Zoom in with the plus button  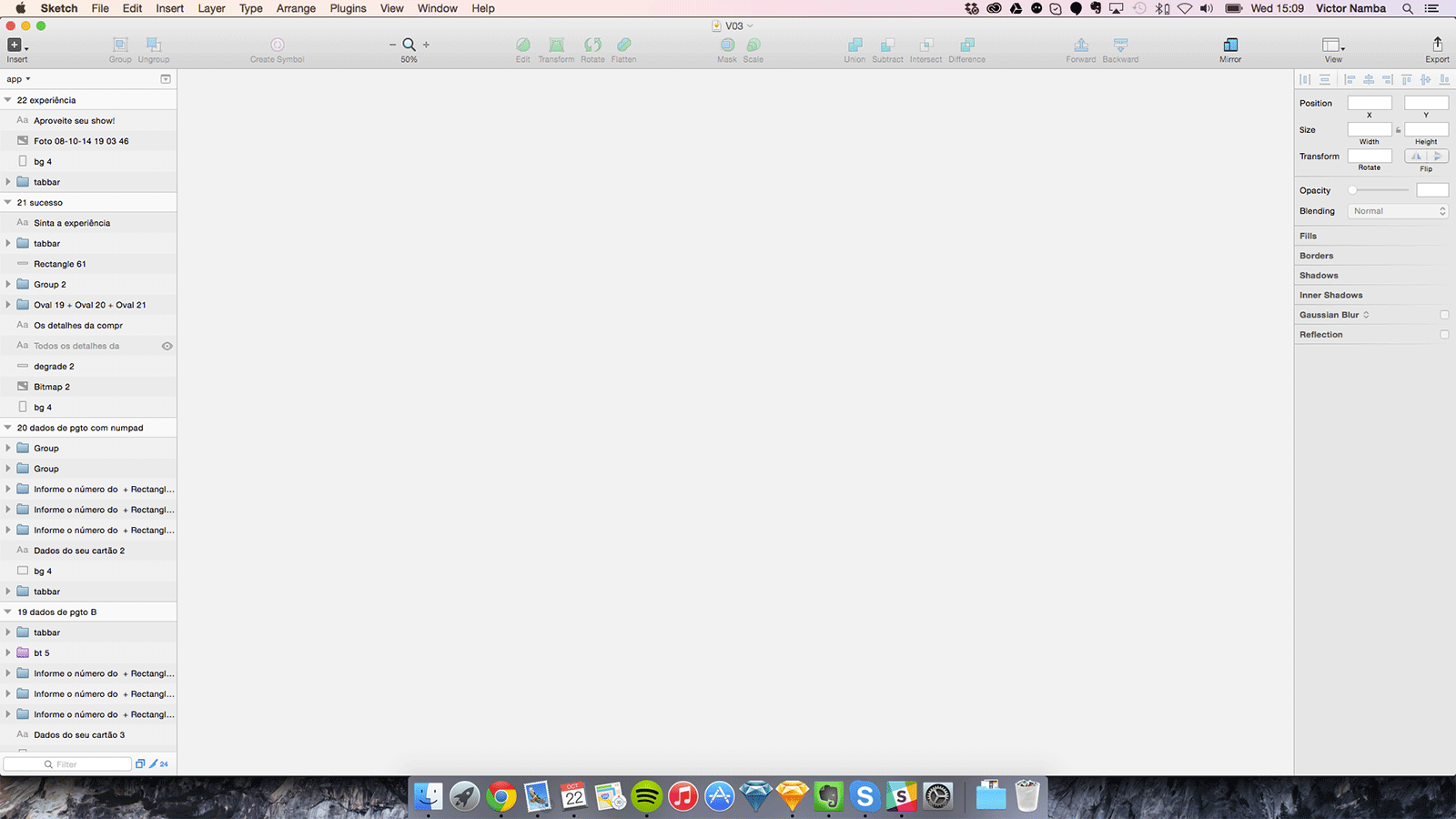[426, 45]
